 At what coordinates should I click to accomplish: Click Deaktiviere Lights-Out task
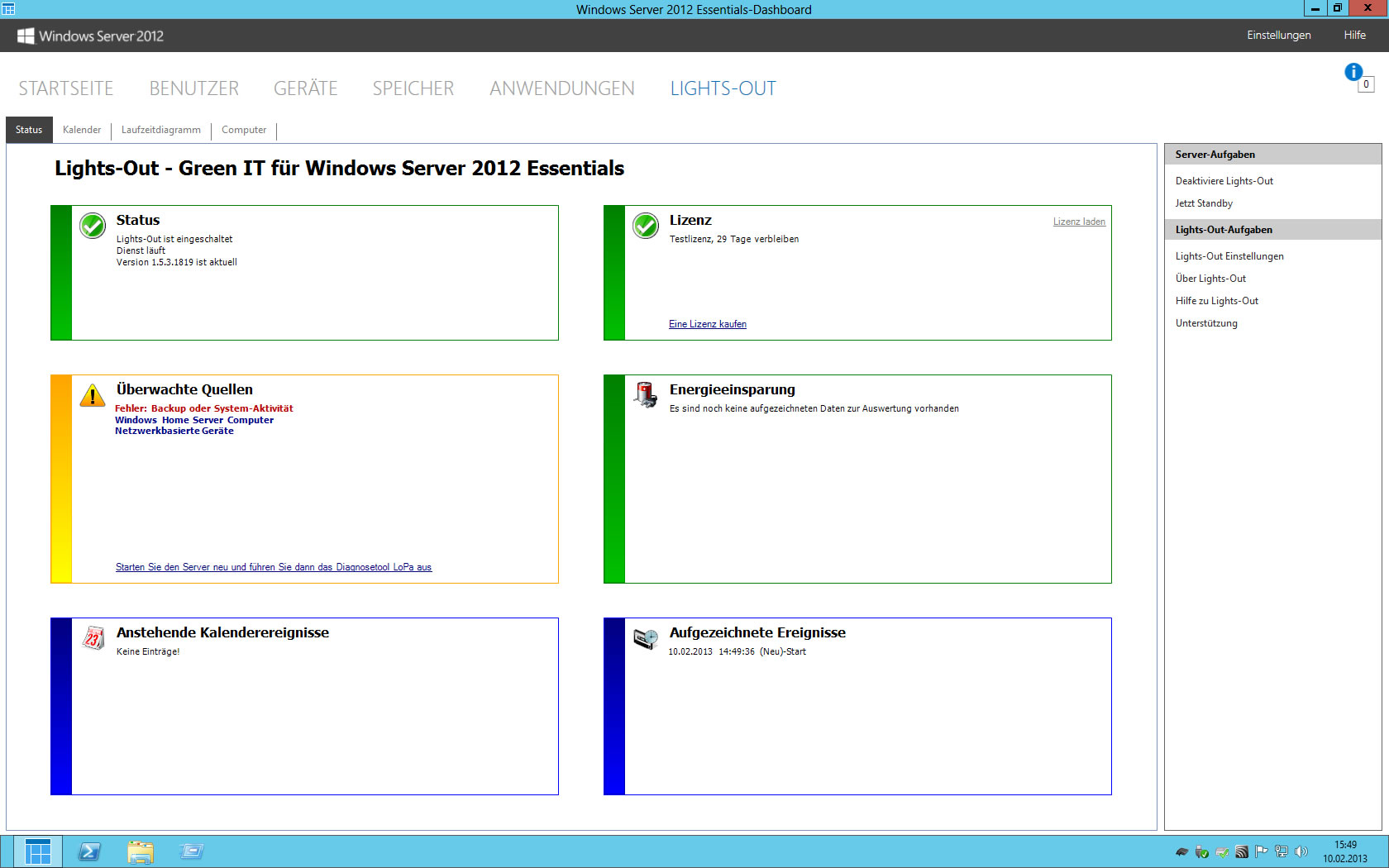pyautogui.click(x=1224, y=181)
